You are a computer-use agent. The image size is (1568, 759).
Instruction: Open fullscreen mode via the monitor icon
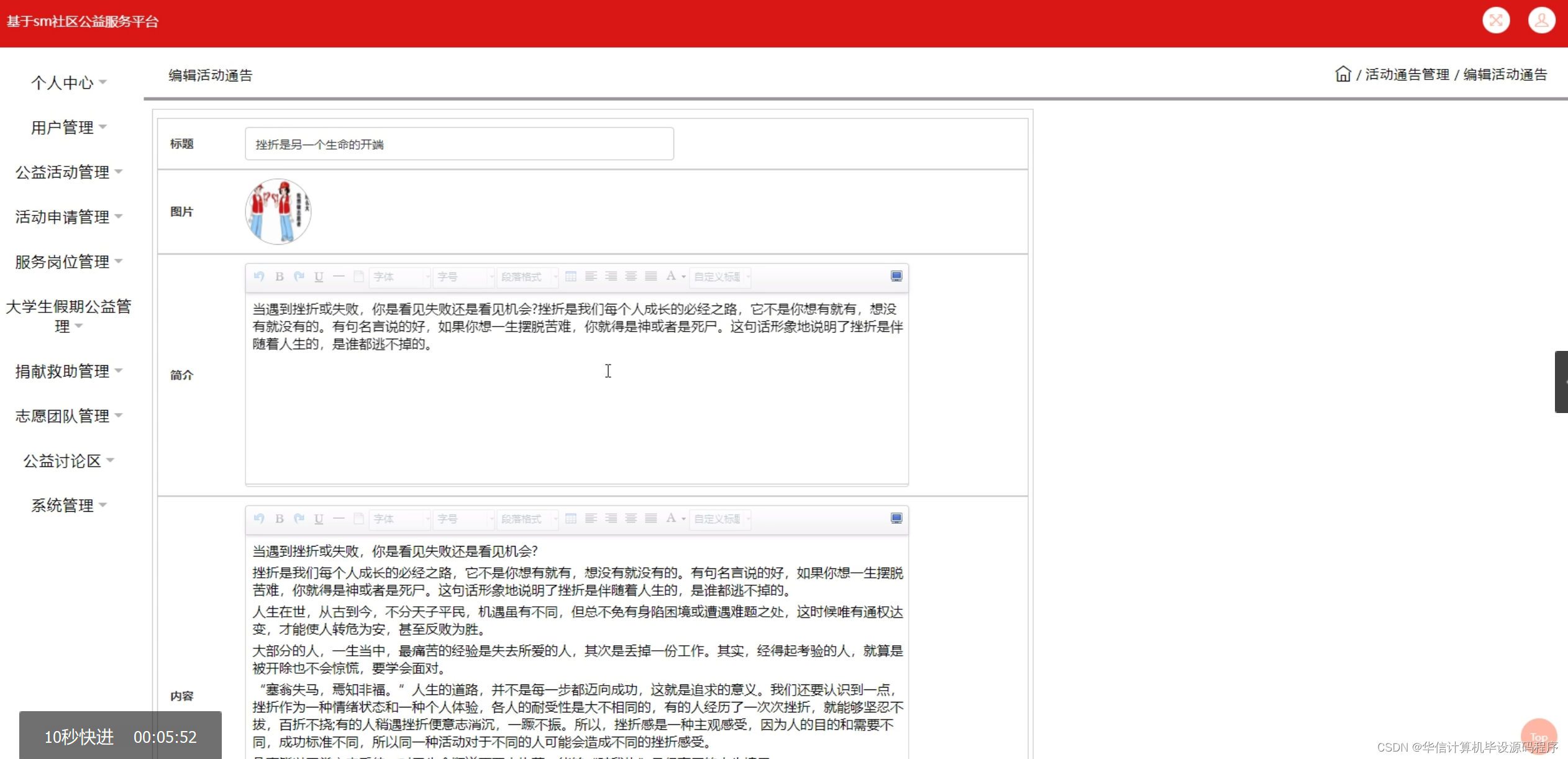tap(896, 276)
